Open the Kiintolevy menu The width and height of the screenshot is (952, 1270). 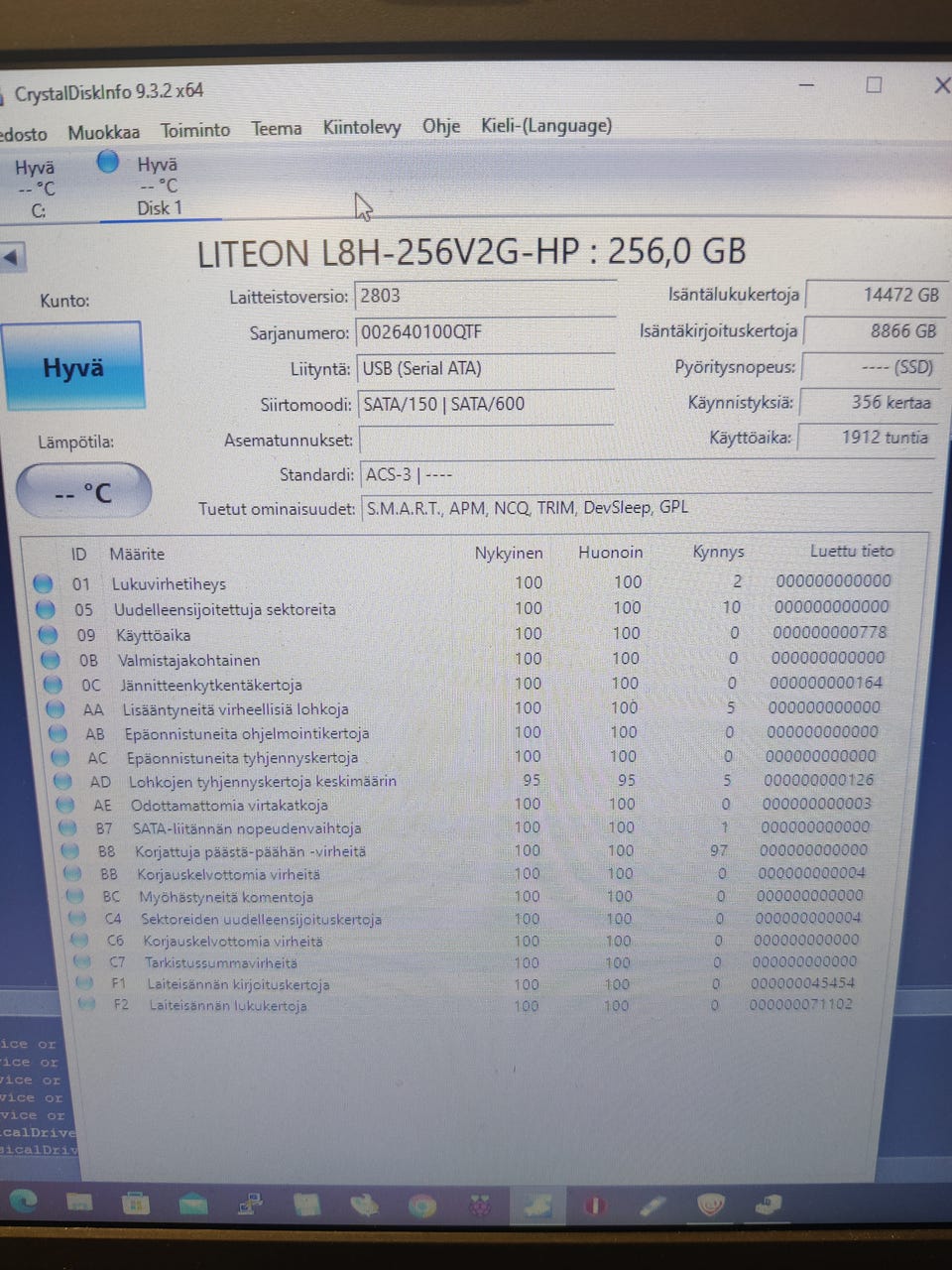coord(362,127)
